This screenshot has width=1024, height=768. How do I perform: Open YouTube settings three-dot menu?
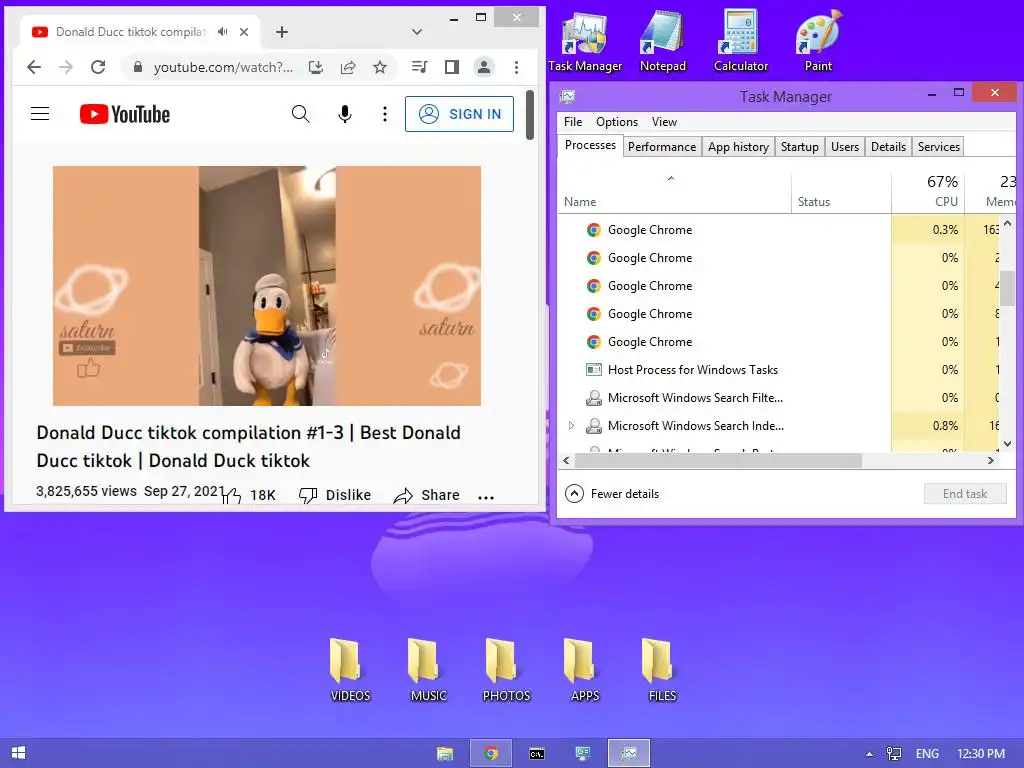(385, 114)
